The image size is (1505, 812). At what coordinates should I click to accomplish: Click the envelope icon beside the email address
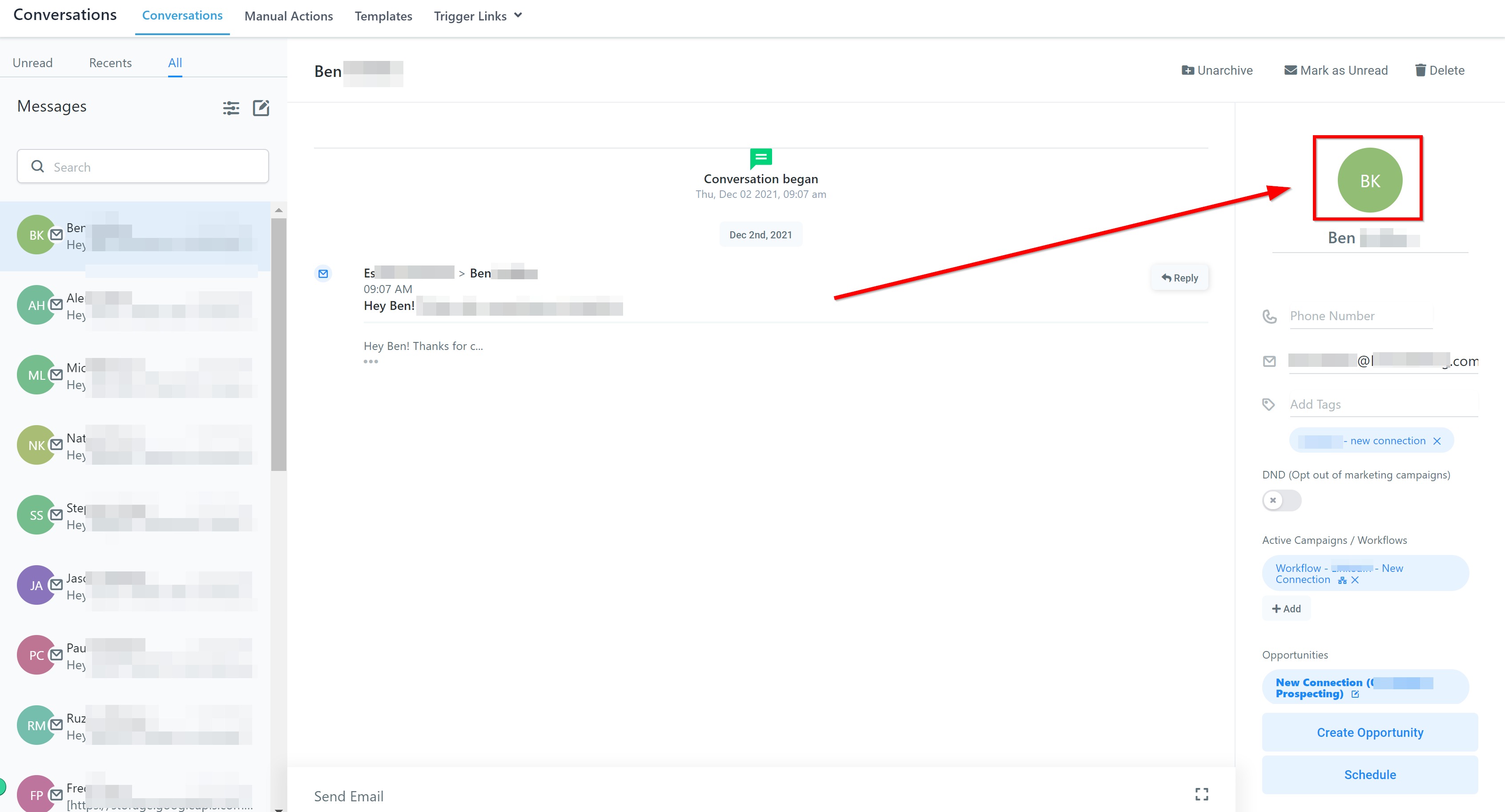pyautogui.click(x=1269, y=362)
